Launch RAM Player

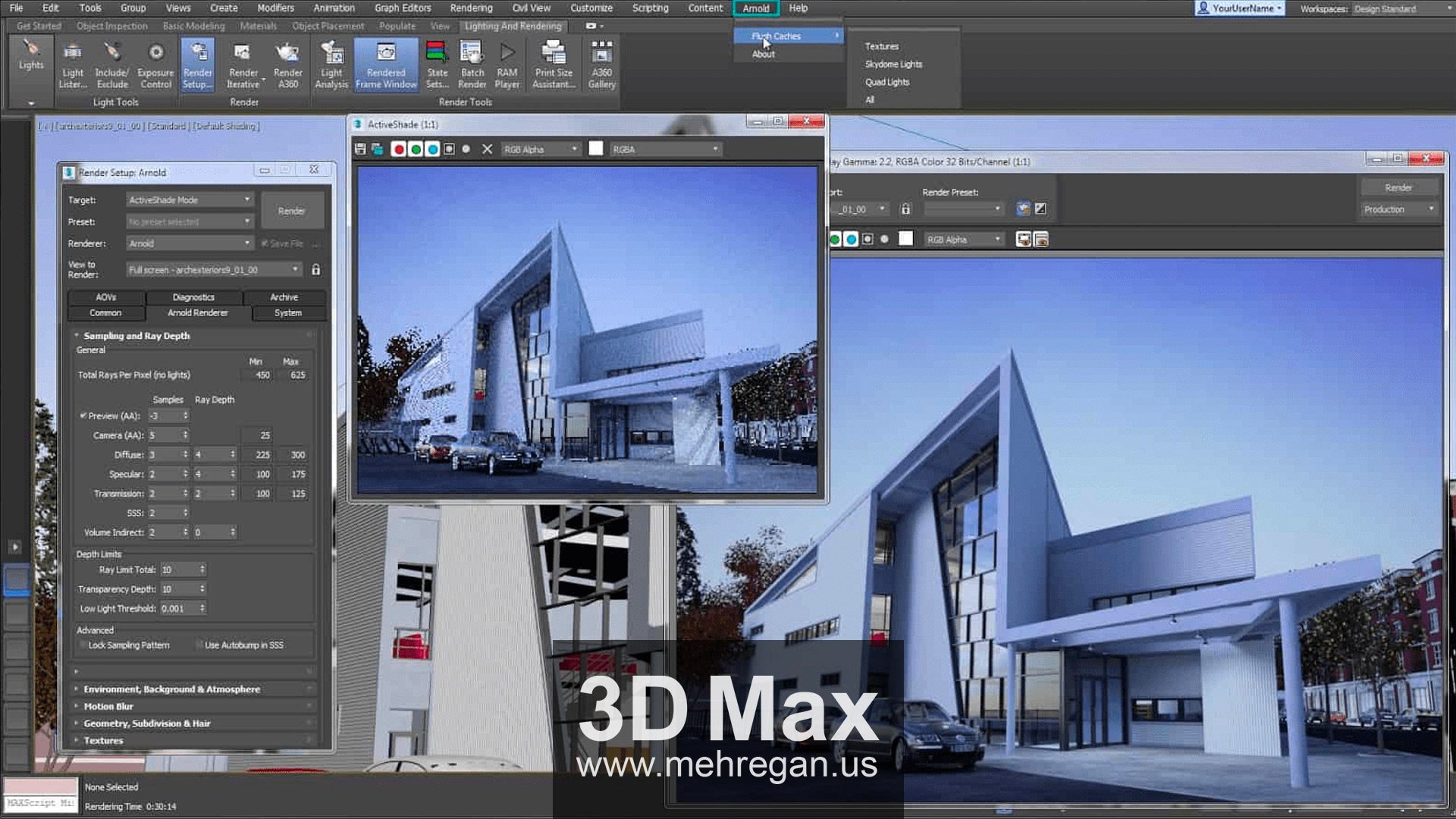pyautogui.click(x=507, y=65)
